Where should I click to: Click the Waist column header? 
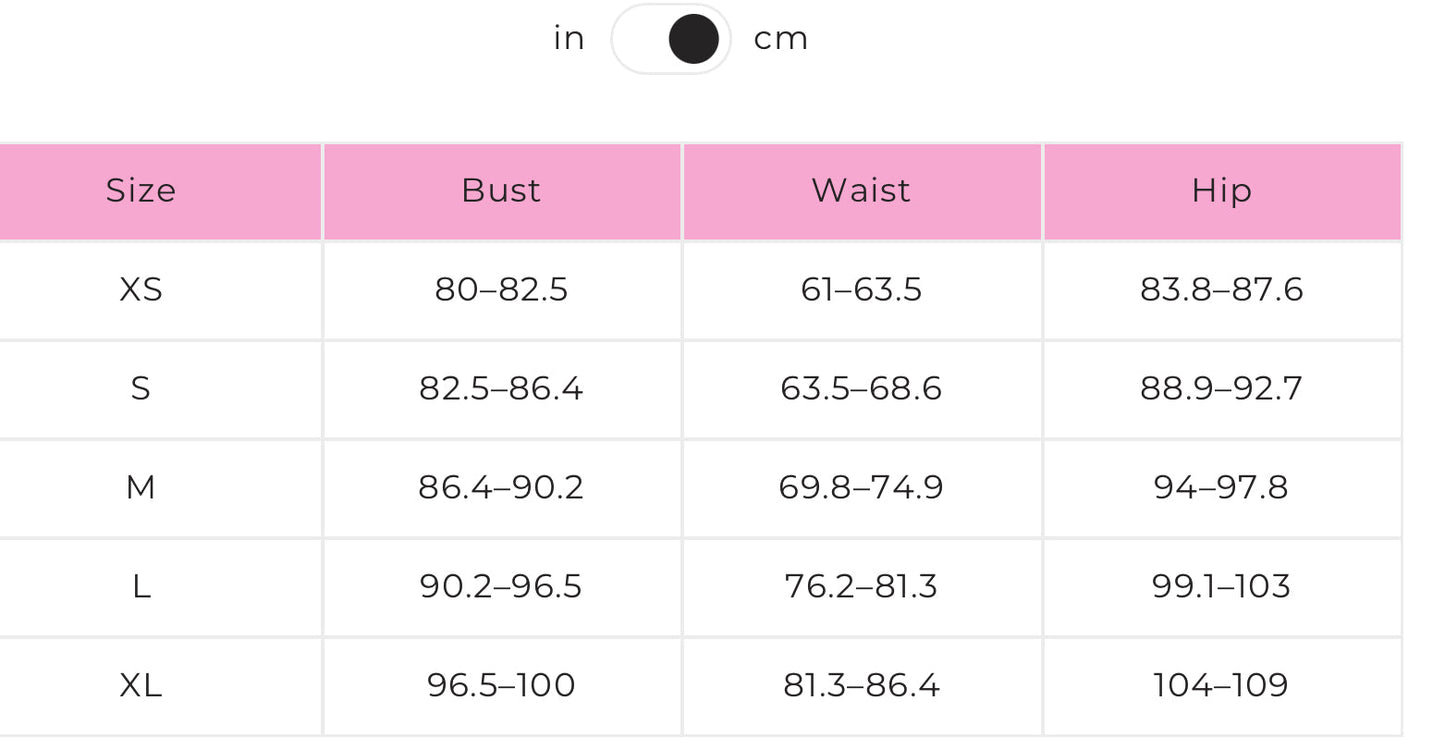coord(861,191)
